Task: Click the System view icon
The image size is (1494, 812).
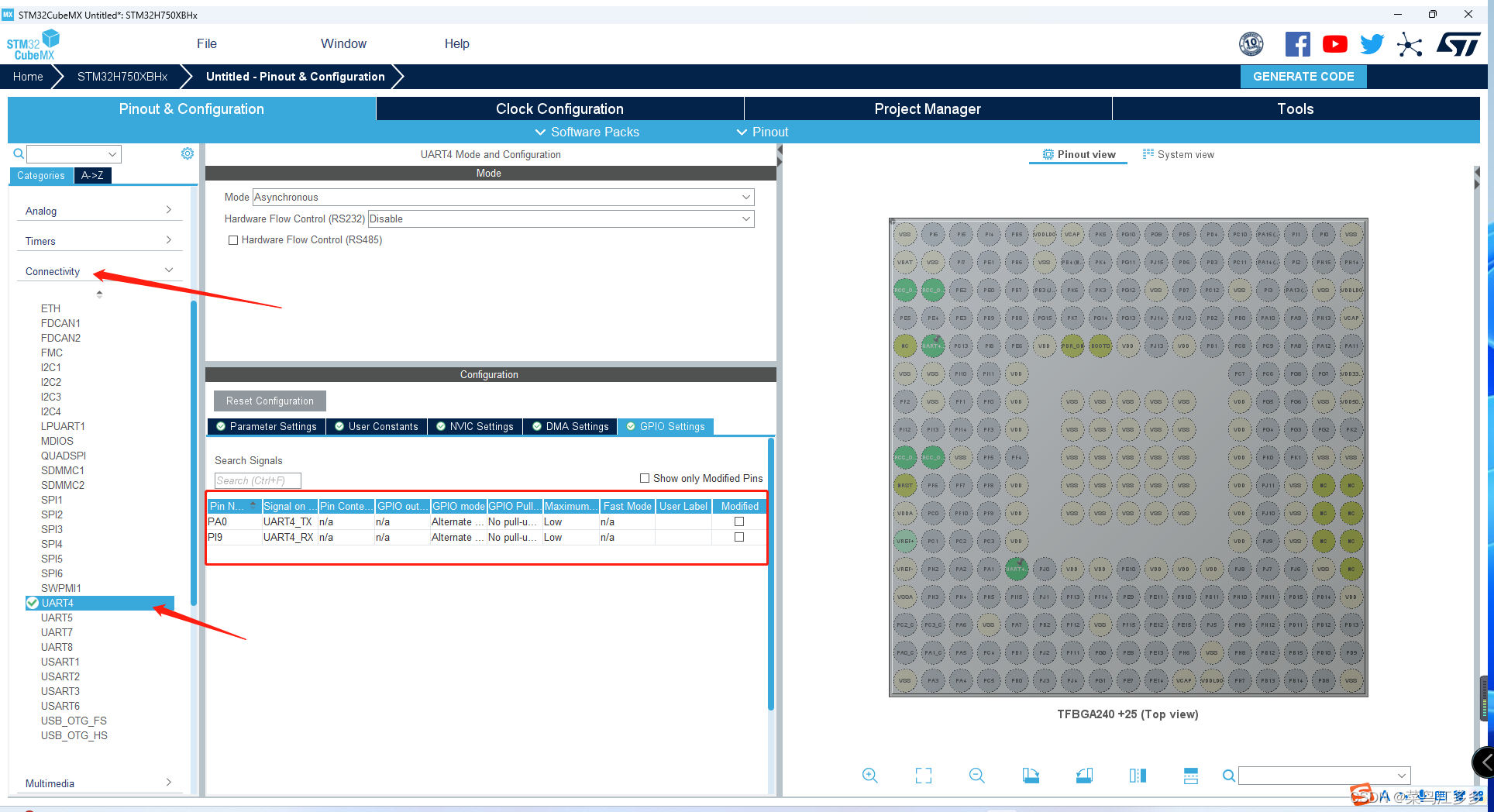Action: 1148,154
